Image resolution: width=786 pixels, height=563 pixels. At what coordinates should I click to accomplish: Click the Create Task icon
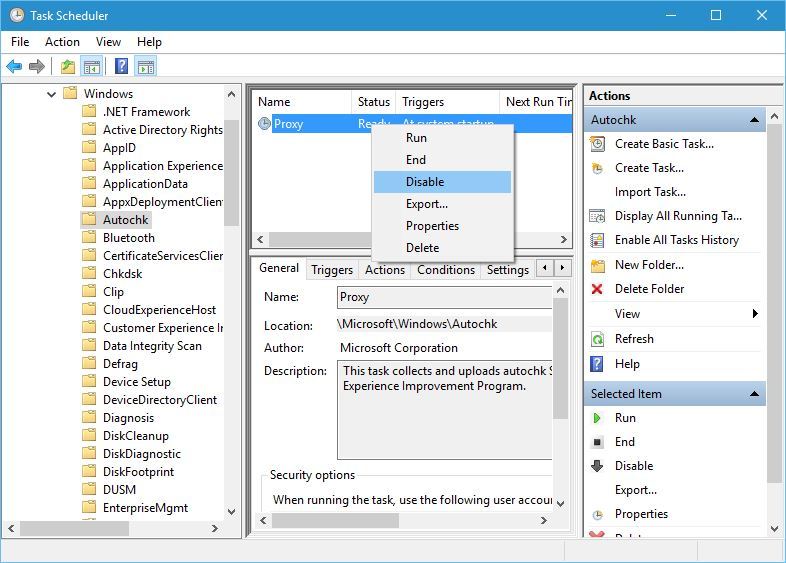tap(597, 168)
